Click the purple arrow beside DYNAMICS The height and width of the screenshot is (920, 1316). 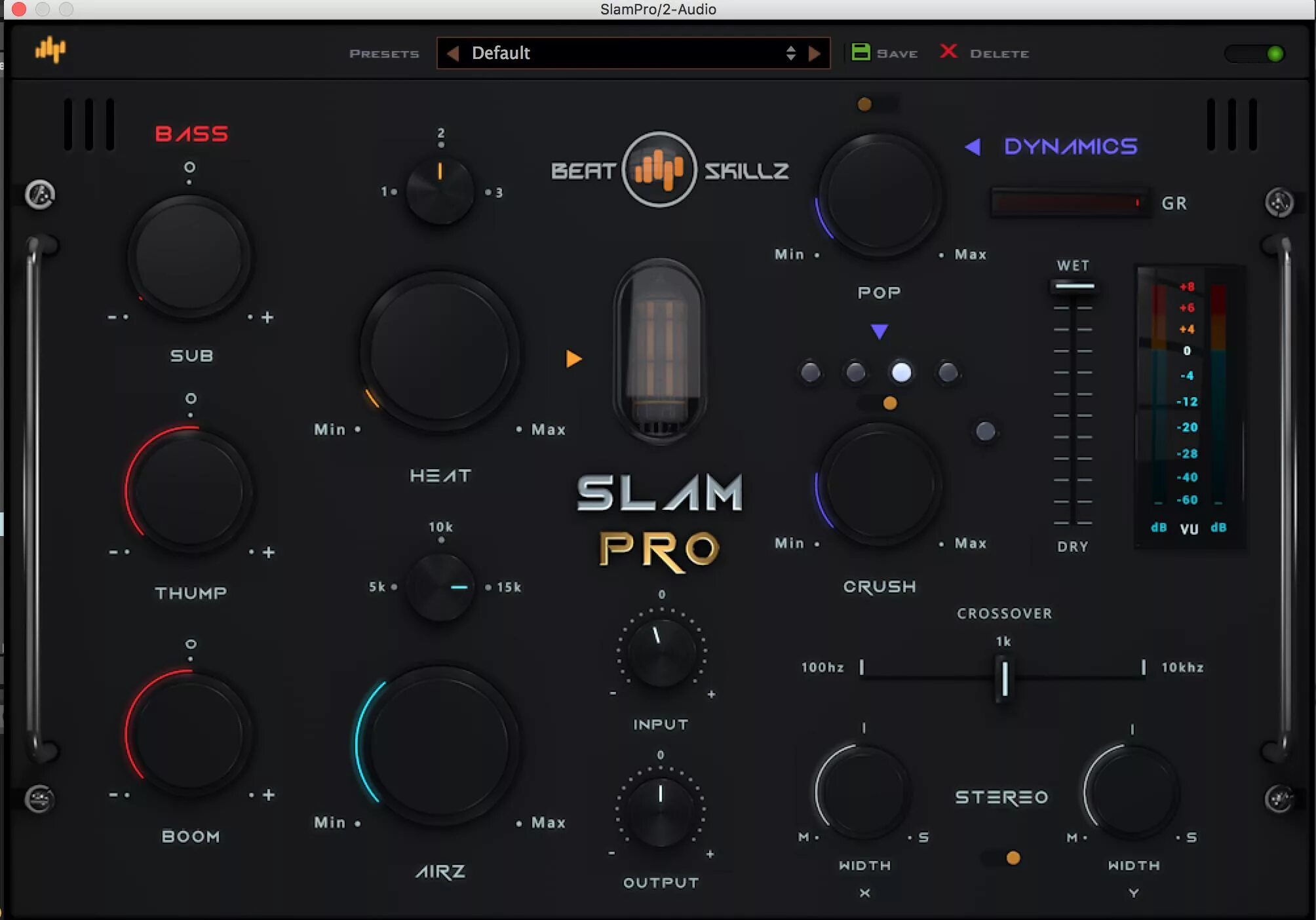click(x=973, y=147)
